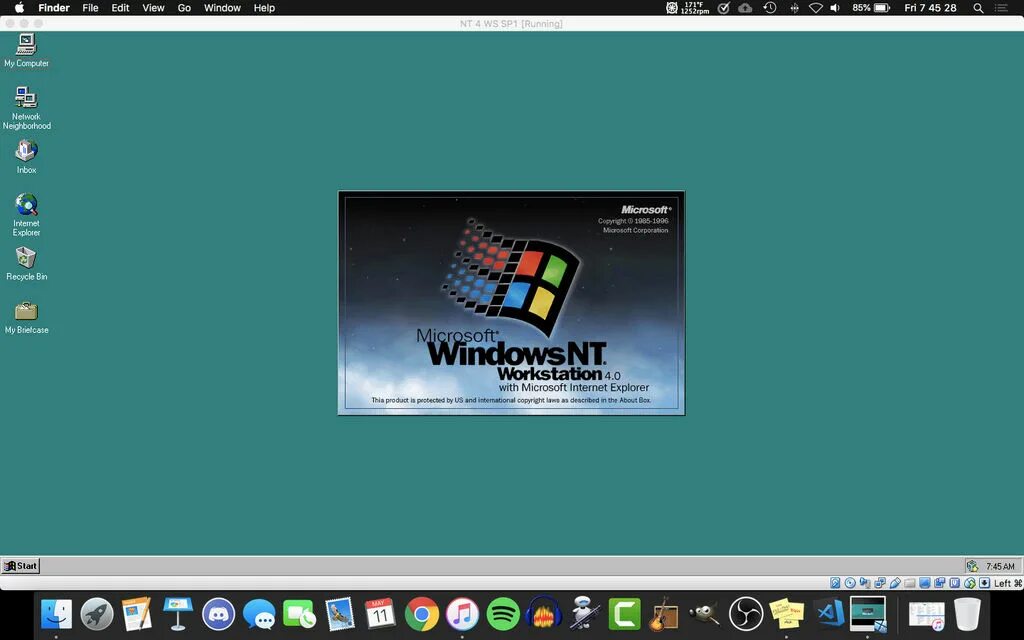Launch Keynote from the Dock
Screen dimensions: 1024x640
[178, 614]
